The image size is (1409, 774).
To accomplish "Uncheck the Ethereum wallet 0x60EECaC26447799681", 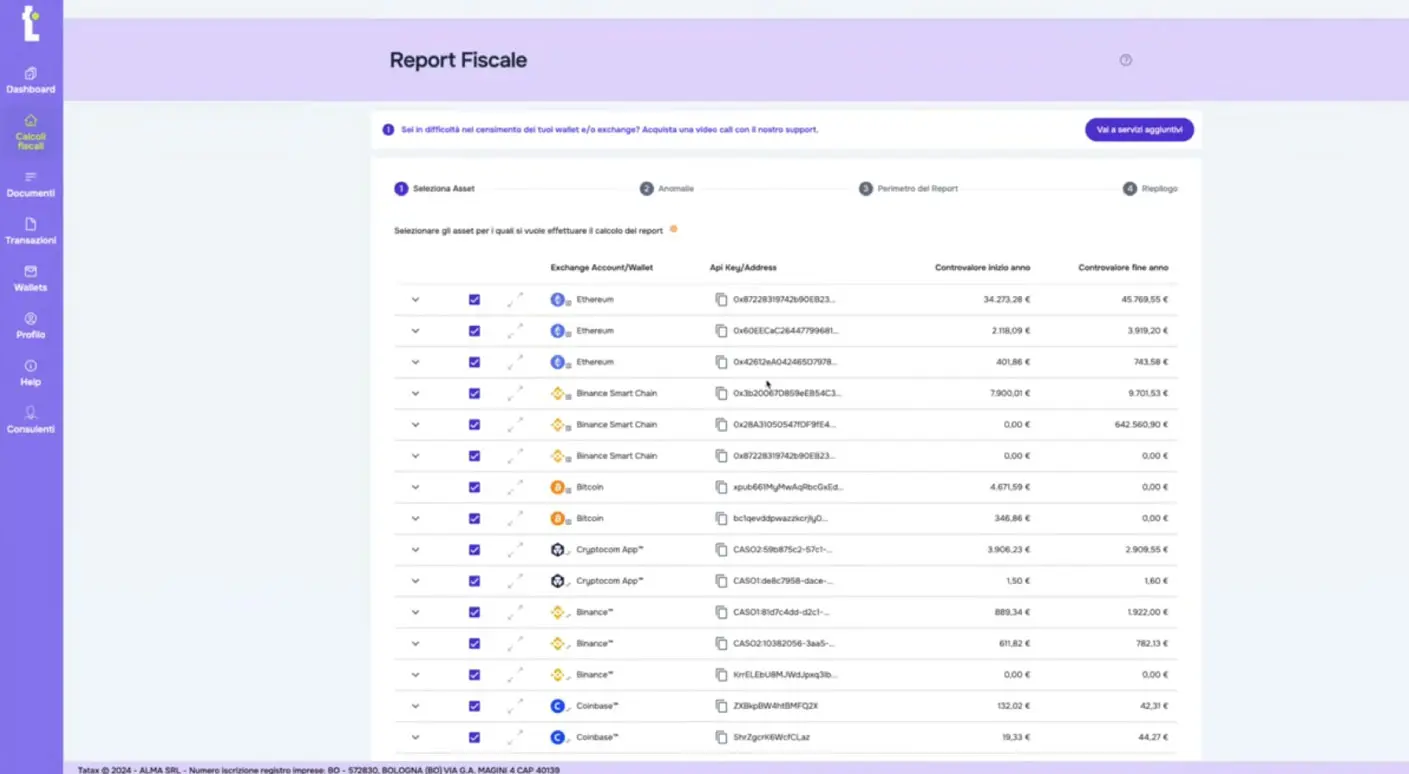I will [x=474, y=331].
